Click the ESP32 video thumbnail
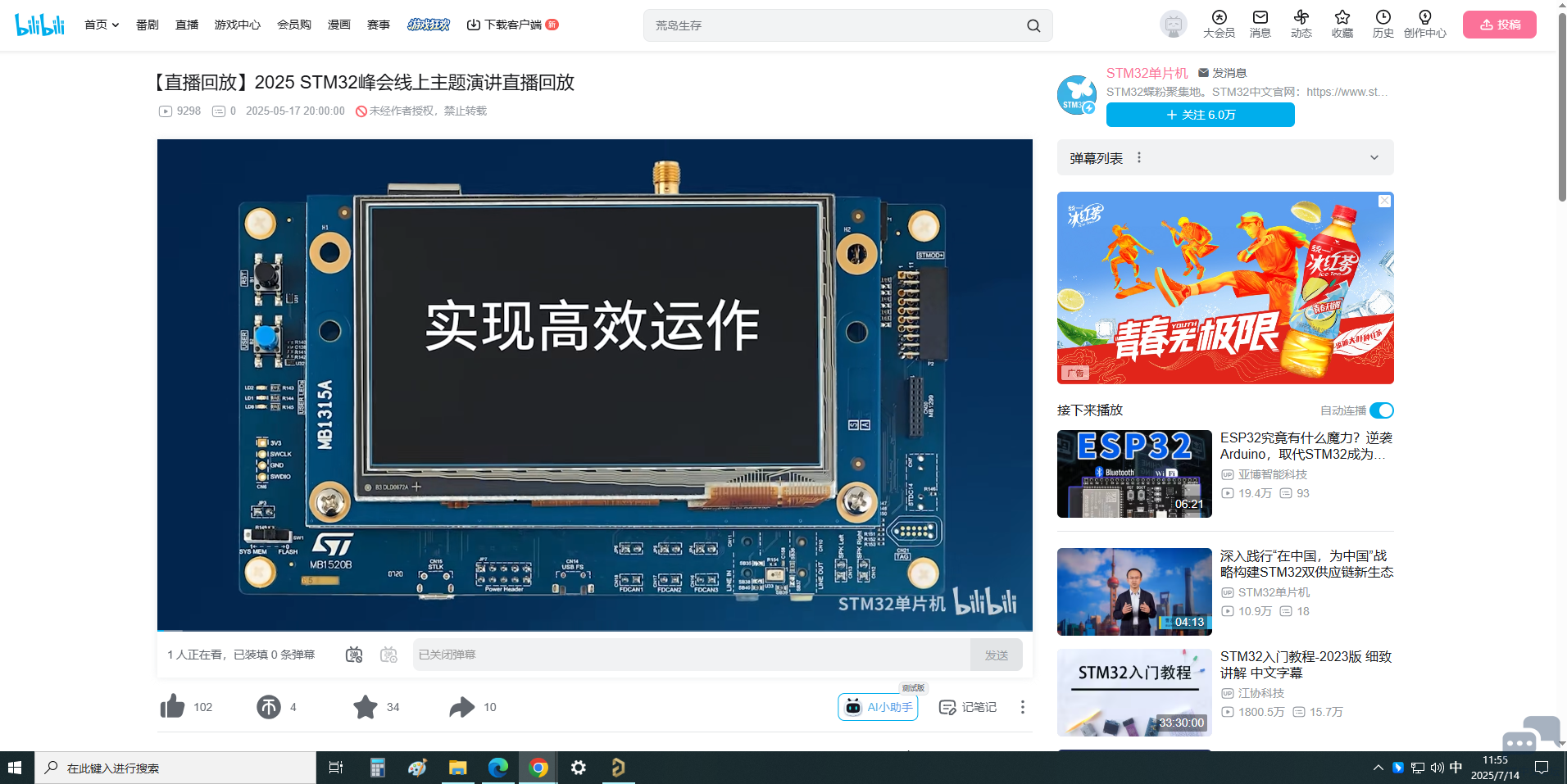 pos(1134,474)
